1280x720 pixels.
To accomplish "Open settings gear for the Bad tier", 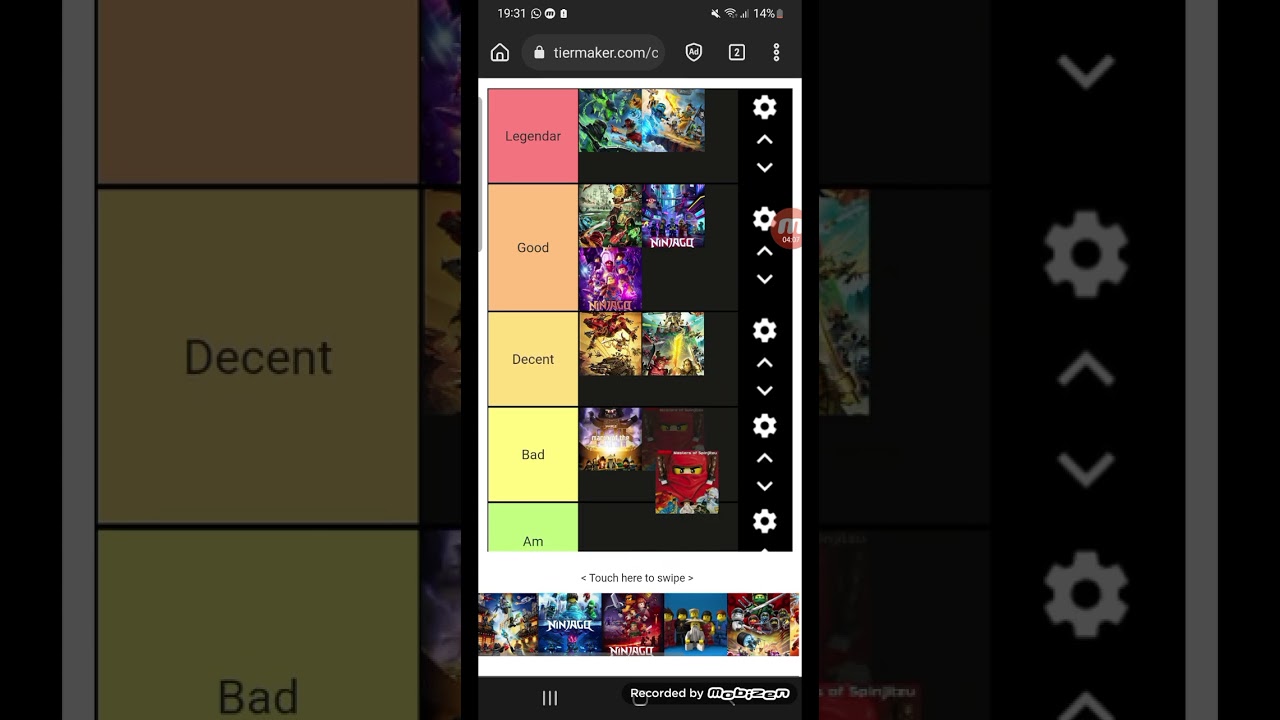I will [x=765, y=426].
